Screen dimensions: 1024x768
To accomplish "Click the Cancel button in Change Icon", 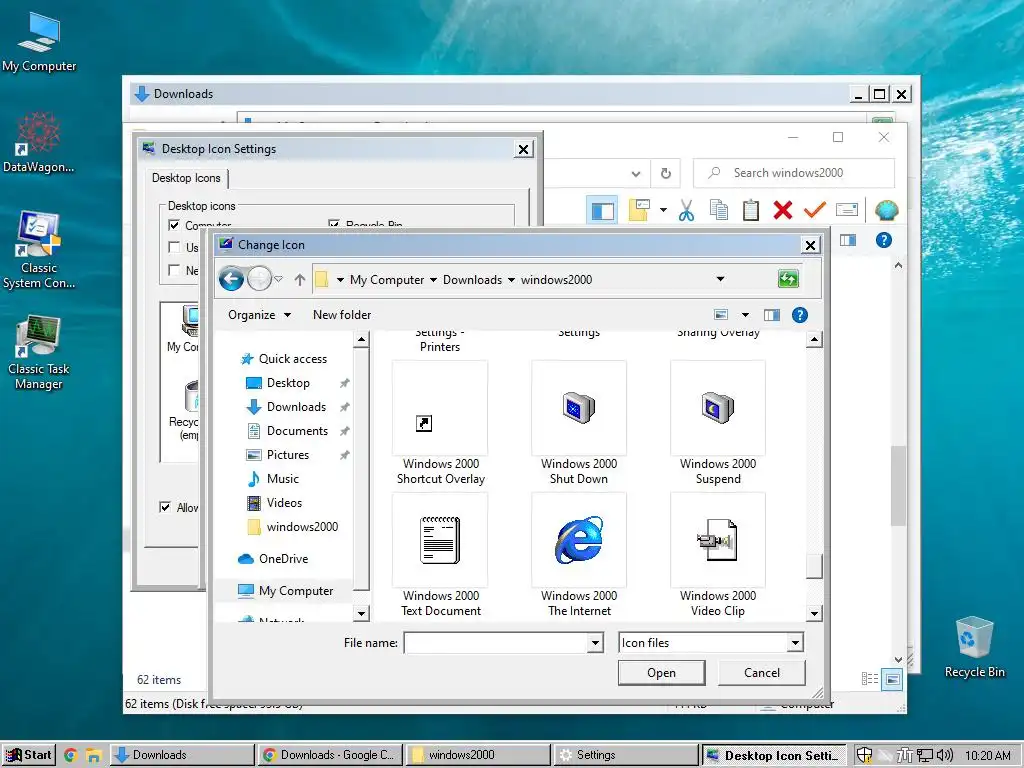I will tap(761, 673).
